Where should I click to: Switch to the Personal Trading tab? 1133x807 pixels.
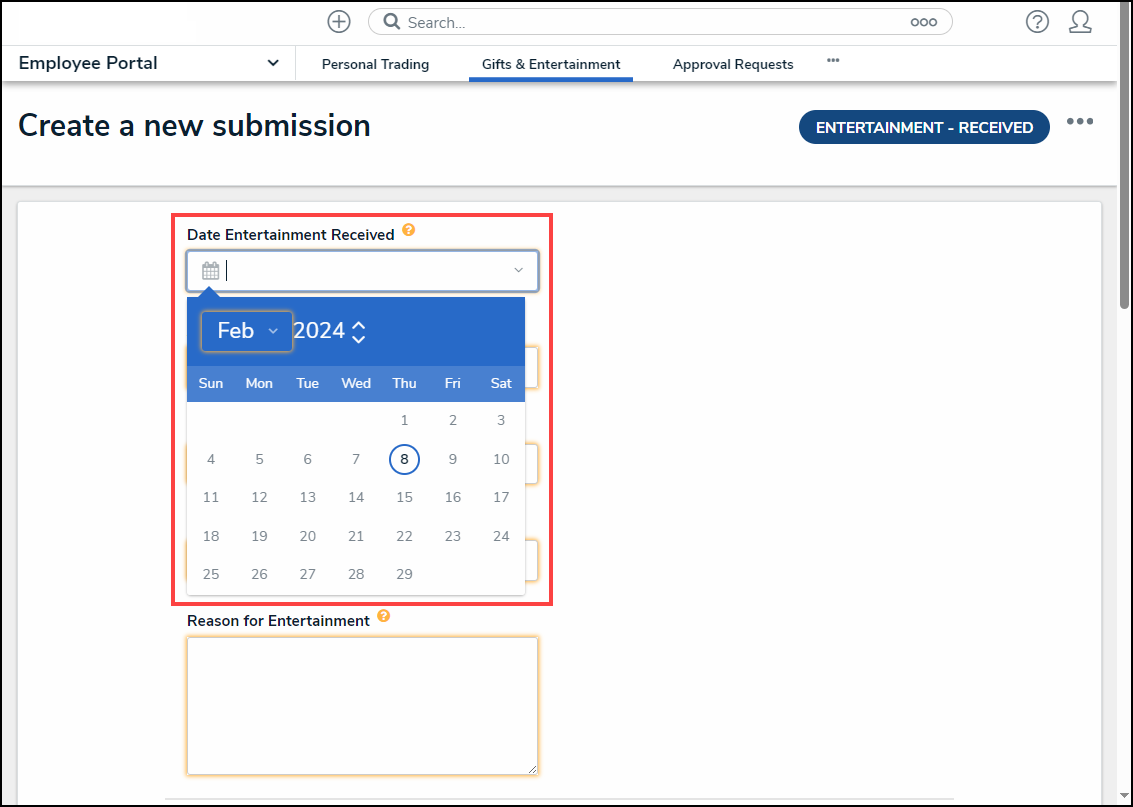(x=375, y=64)
